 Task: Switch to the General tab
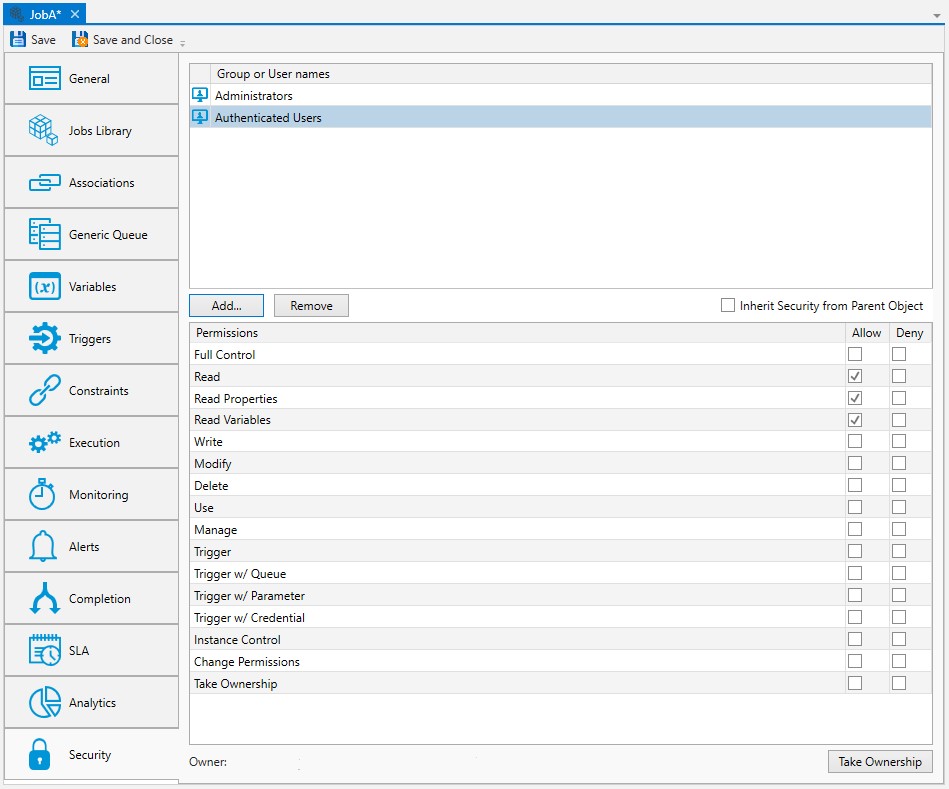[91, 78]
